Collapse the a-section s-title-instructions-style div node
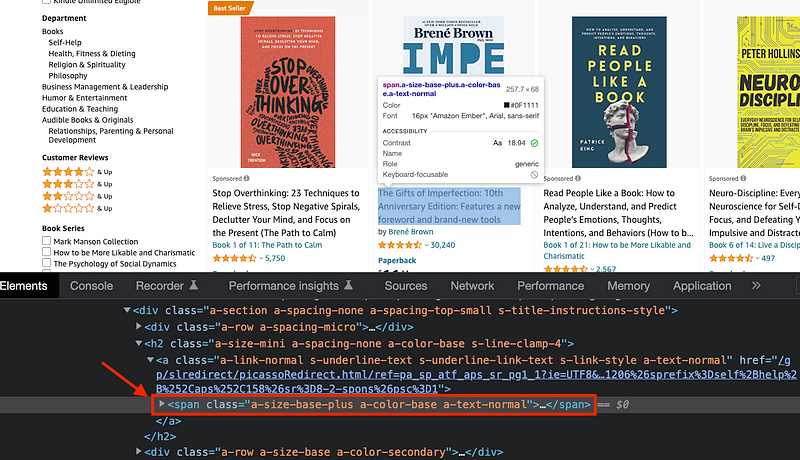The height and width of the screenshot is (460, 800). tap(127, 310)
